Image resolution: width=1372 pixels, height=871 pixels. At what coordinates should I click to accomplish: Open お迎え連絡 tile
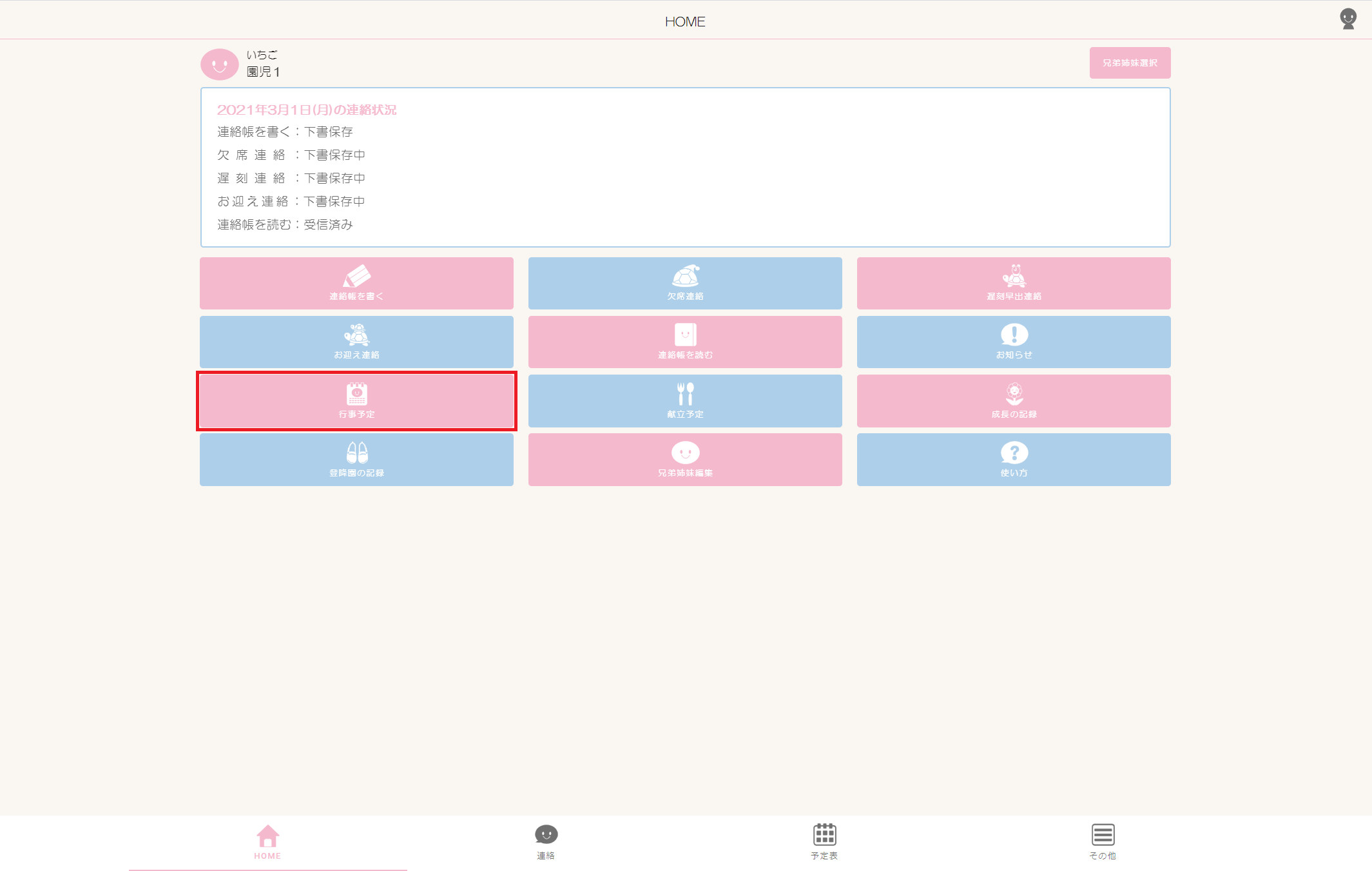356,342
